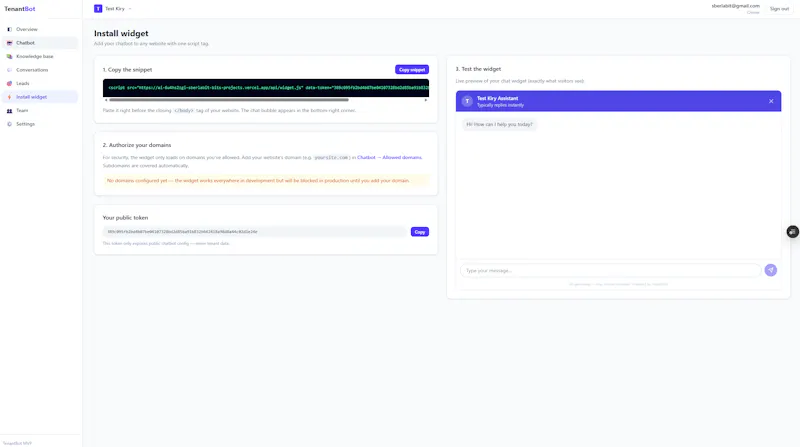Click the Knowledge base sidebar icon
The height and width of the screenshot is (447, 800).
click(9, 57)
